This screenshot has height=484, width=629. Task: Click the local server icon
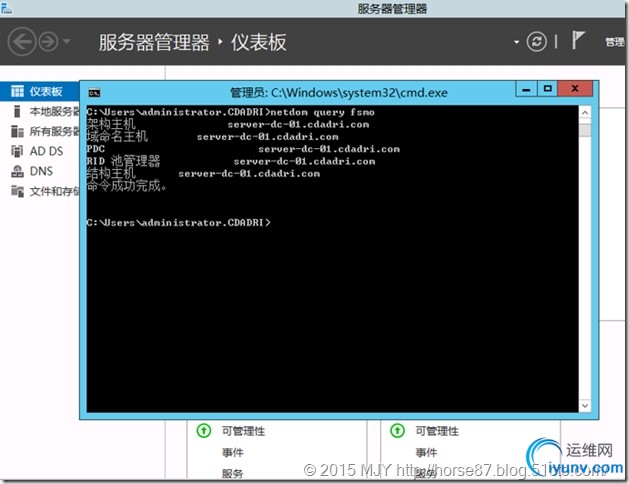[x=17, y=111]
